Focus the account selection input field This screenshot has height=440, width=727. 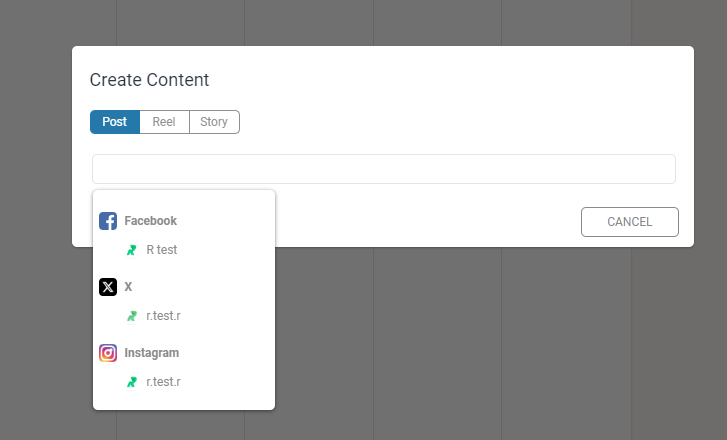click(x=384, y=169)
